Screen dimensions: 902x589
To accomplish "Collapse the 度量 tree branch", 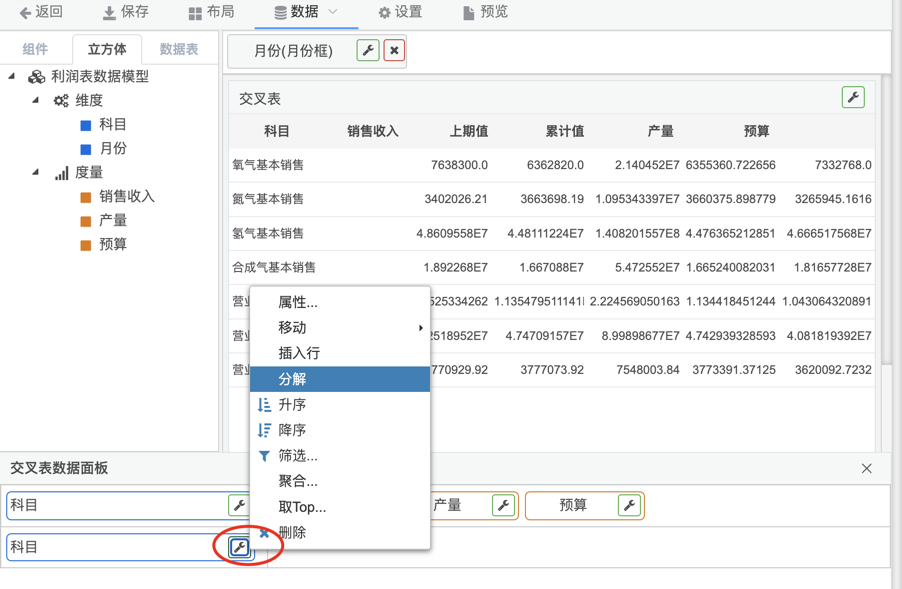I will (x=36, y=172).
